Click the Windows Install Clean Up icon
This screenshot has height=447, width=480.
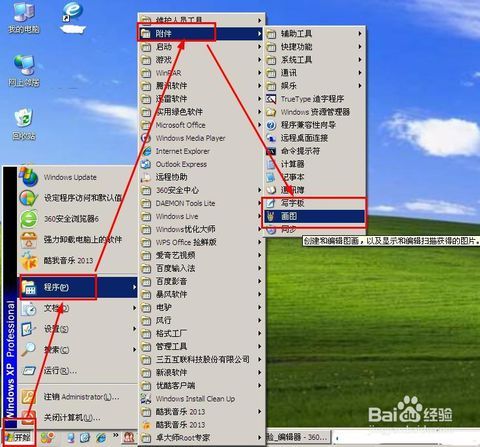pyautogui.click(x=146, y=398)
